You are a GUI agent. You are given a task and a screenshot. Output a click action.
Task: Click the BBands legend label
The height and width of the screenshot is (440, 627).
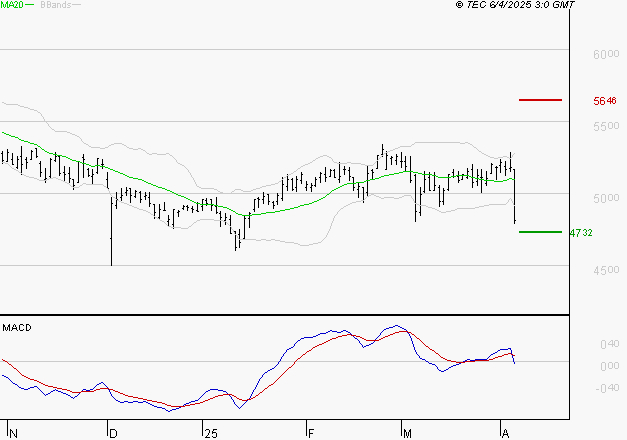click(x=56, y=5)
